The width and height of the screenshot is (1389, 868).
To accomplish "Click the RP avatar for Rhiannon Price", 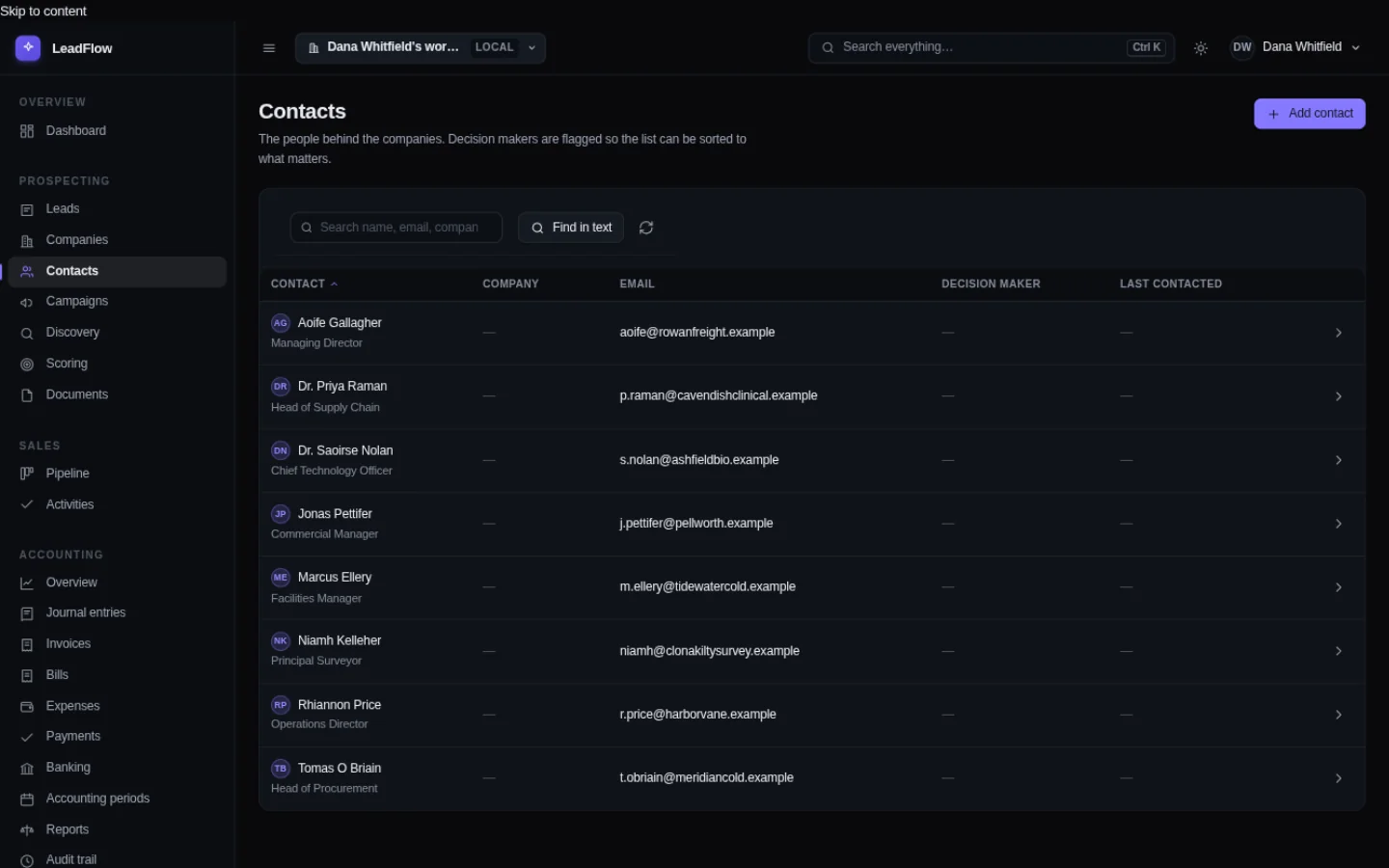I will click(281, 705).
